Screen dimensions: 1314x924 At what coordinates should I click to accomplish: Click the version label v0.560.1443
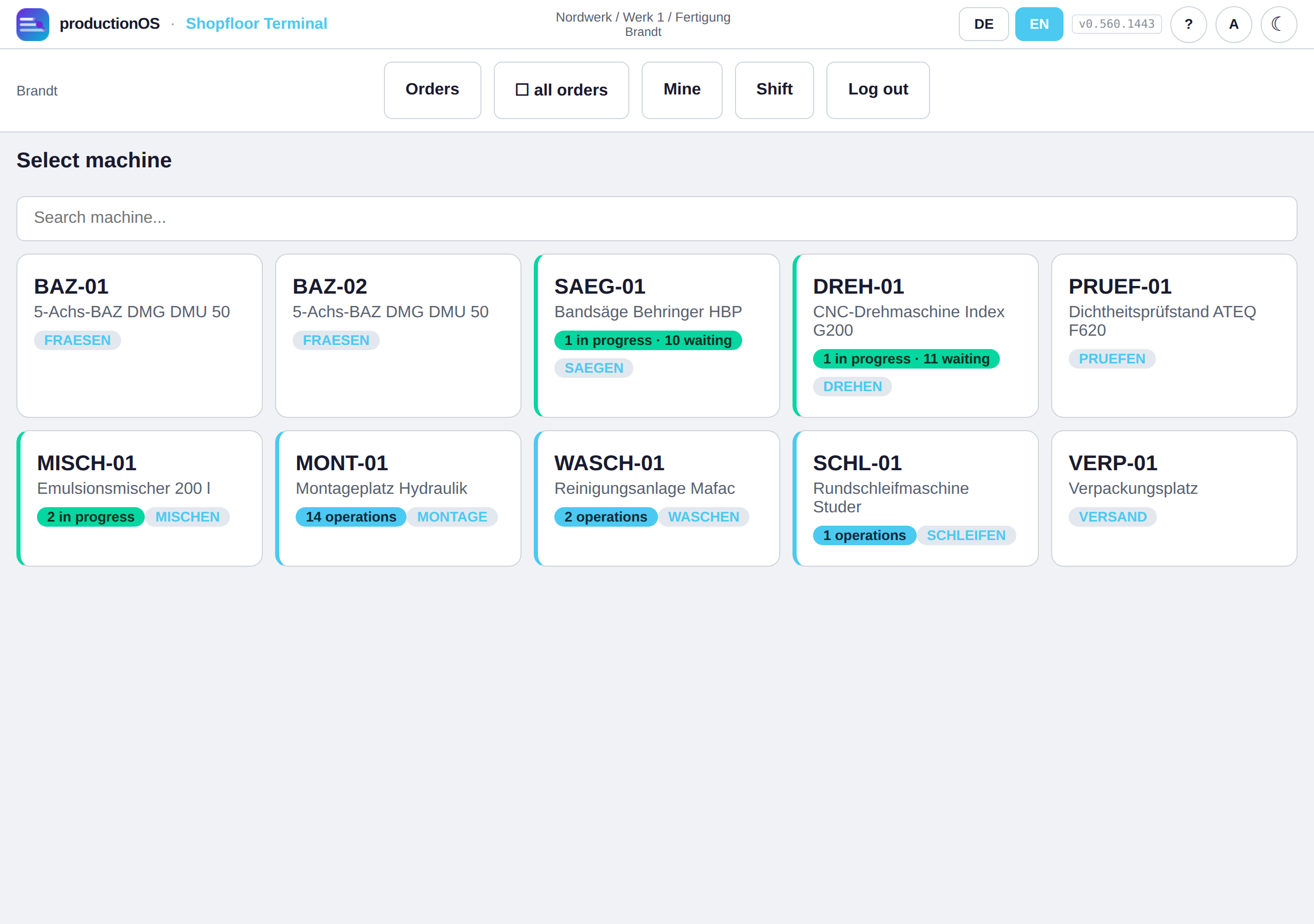[1116, 24]
